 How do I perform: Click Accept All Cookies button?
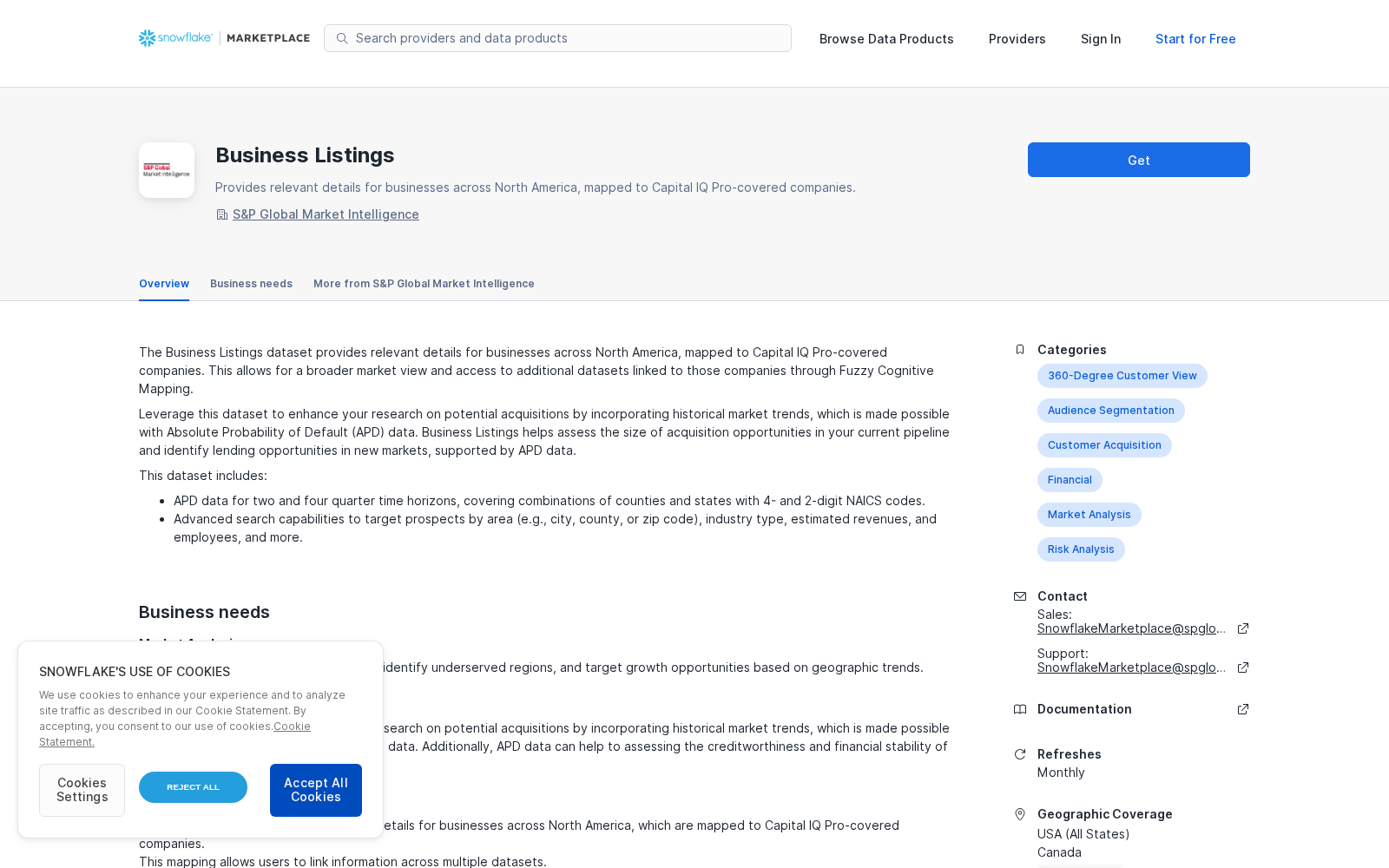click(x=316, y=790)
